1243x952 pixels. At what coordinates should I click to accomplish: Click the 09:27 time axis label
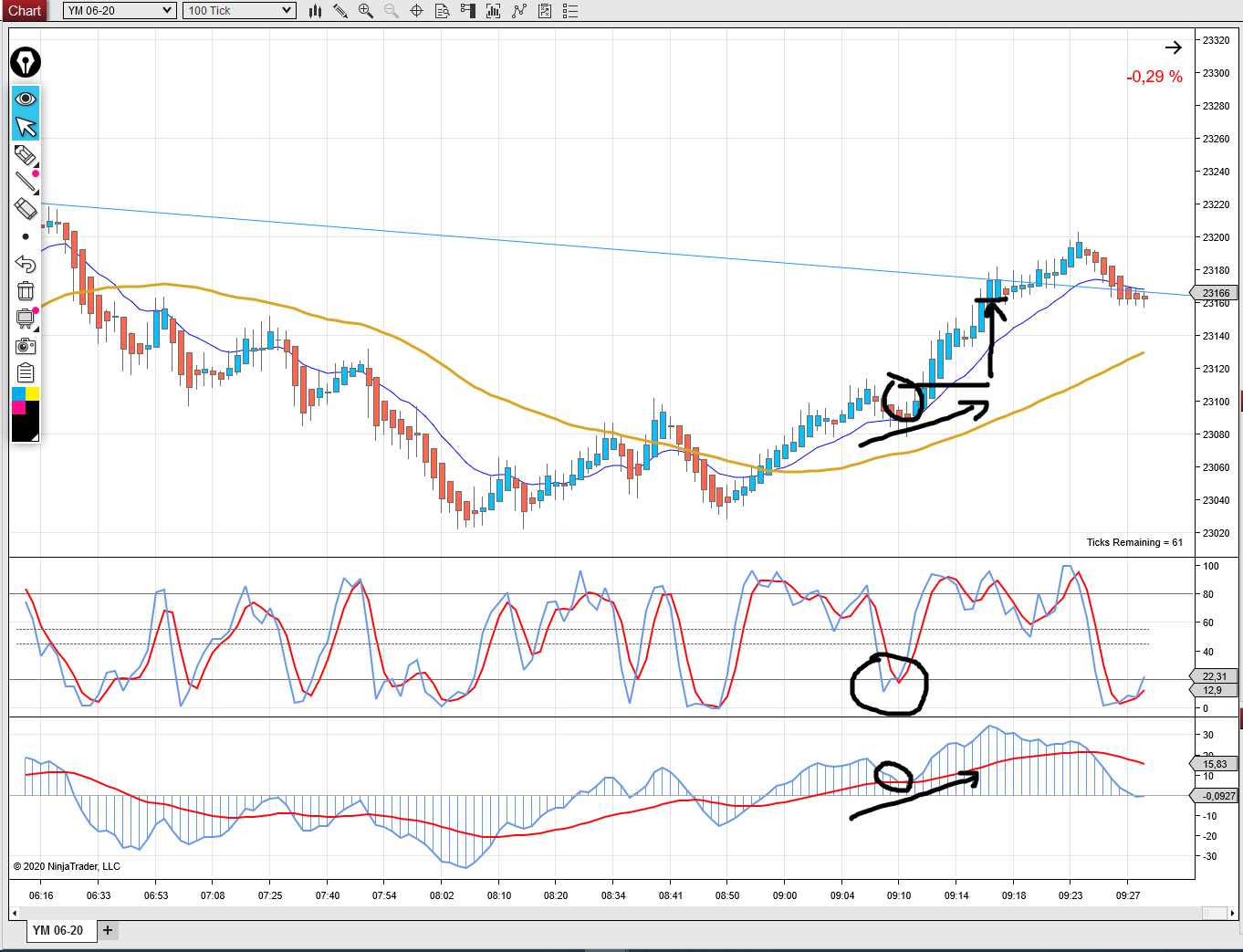point(1128,895)
